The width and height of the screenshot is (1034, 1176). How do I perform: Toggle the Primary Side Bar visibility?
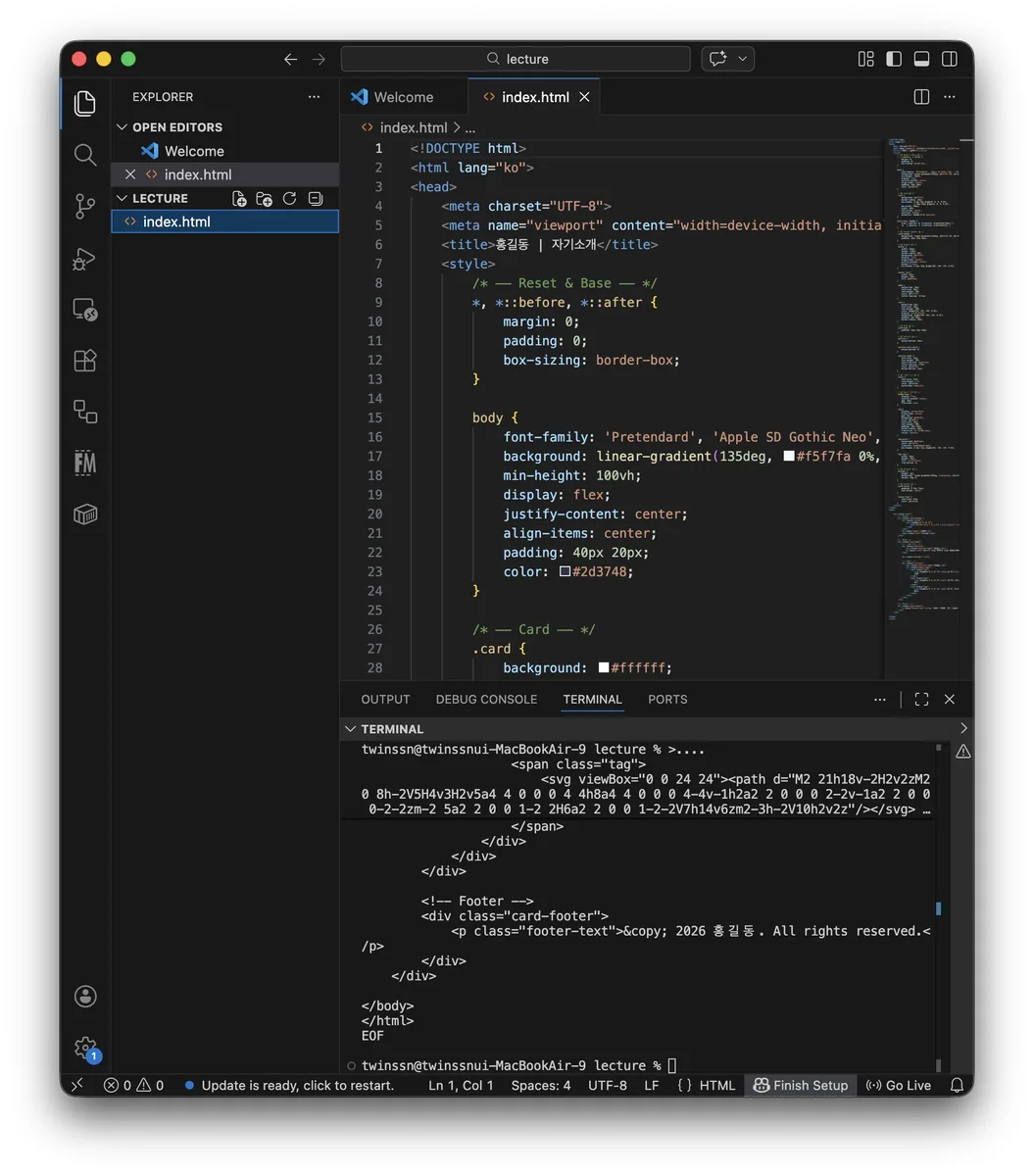pyautogui.click(x=894, y=59)
